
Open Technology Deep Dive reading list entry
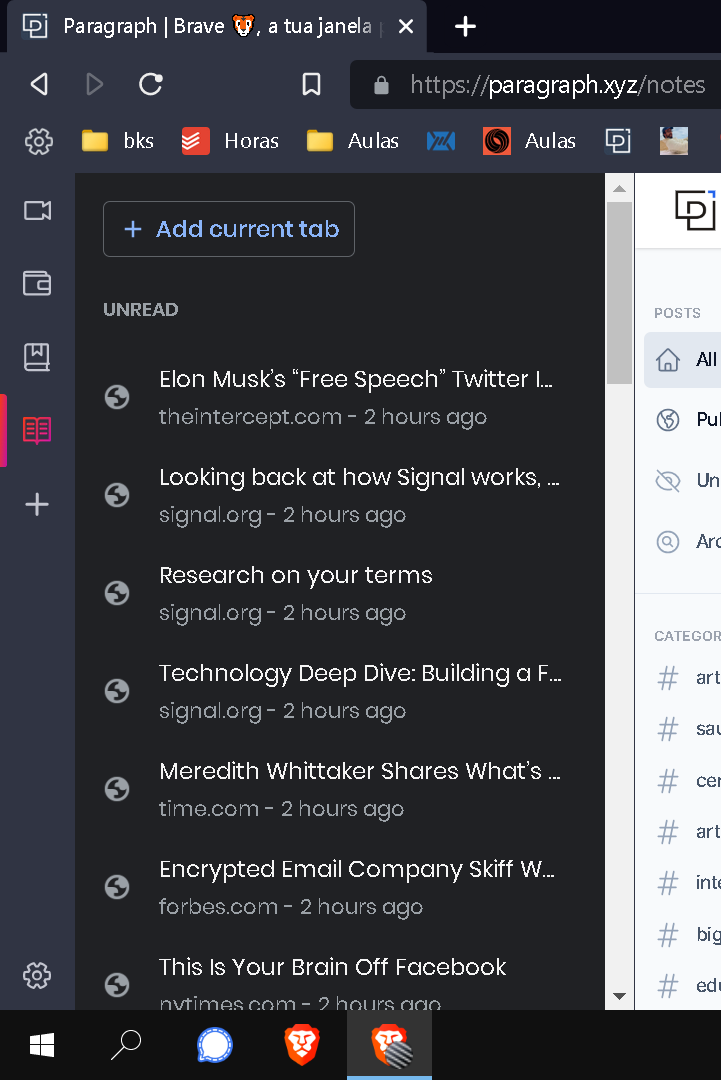(339, 690)
